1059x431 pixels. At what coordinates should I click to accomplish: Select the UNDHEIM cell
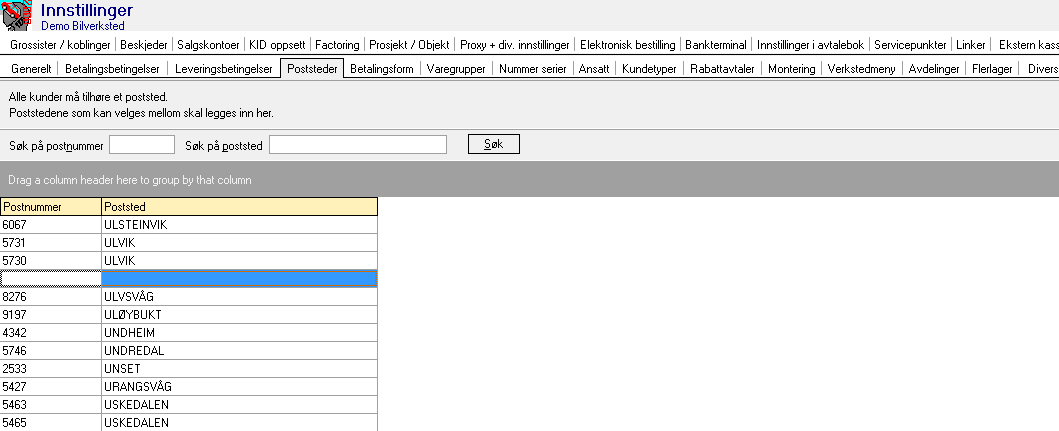pos(240,332)
